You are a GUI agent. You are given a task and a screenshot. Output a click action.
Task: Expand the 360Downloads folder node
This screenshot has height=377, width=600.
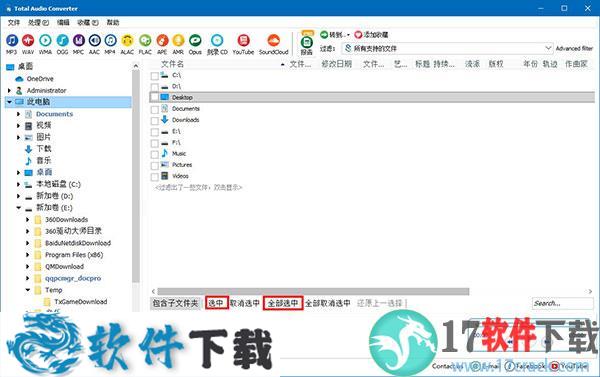tap(27, 220)
